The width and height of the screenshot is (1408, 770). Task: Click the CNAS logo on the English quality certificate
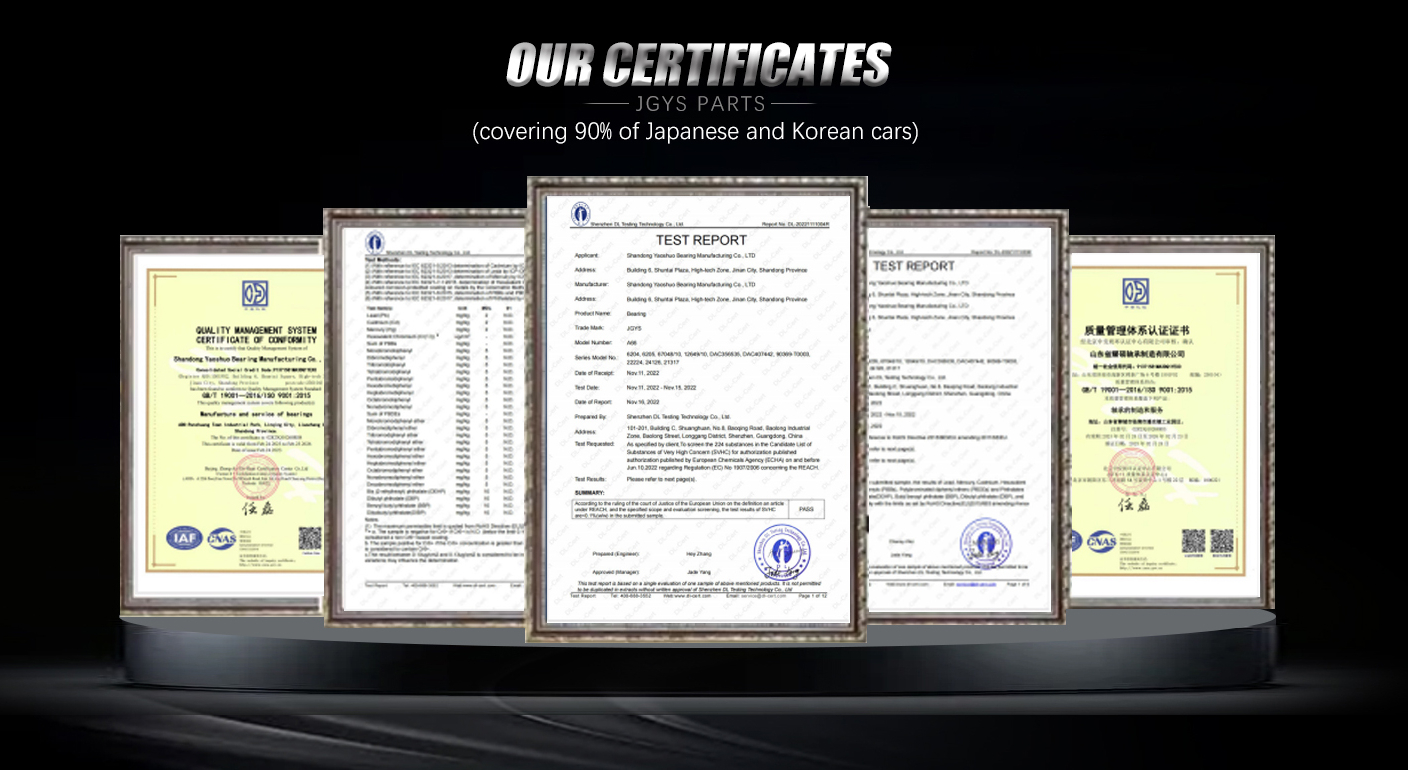click(x=220, y=539)
